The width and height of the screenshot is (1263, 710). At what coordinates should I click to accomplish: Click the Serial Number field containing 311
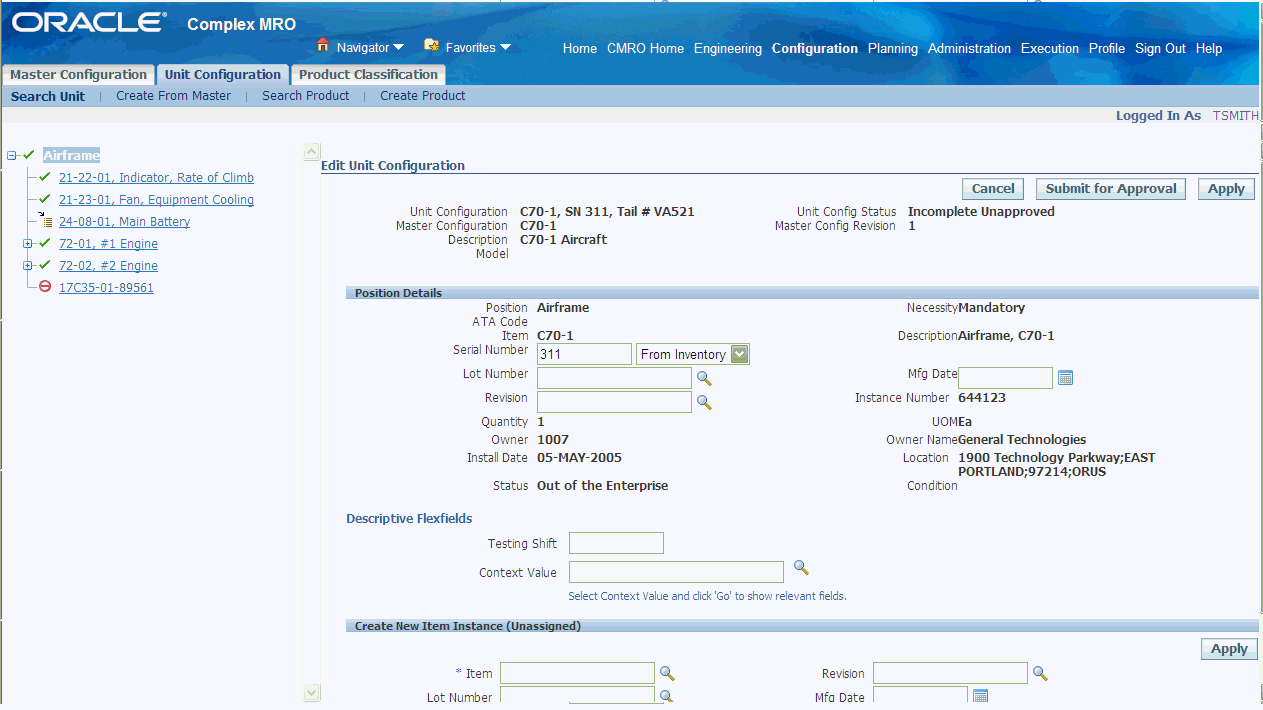point(584,354)
